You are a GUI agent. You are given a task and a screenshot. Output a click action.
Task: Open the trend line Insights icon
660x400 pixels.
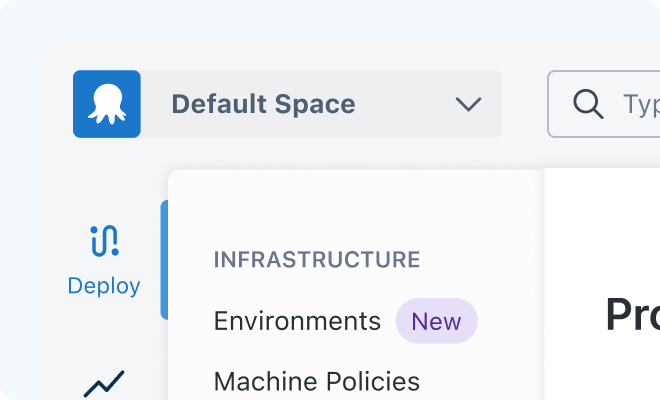click(104, 384)
